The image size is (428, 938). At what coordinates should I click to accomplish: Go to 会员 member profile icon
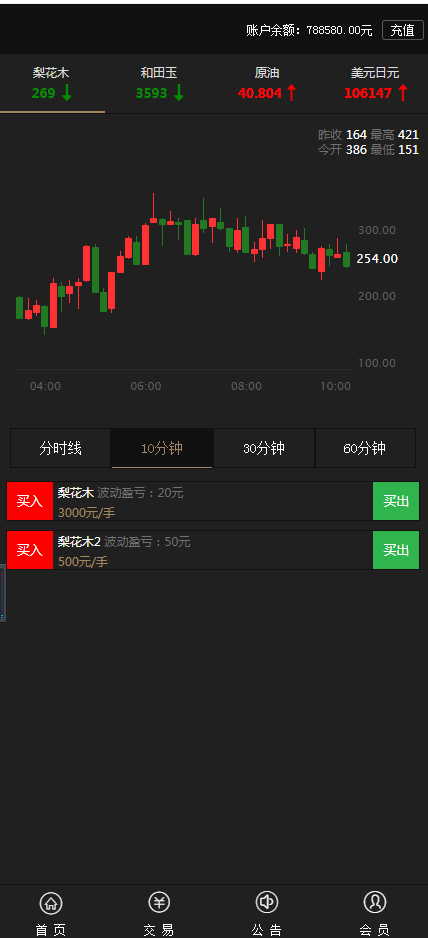(375, 902)
